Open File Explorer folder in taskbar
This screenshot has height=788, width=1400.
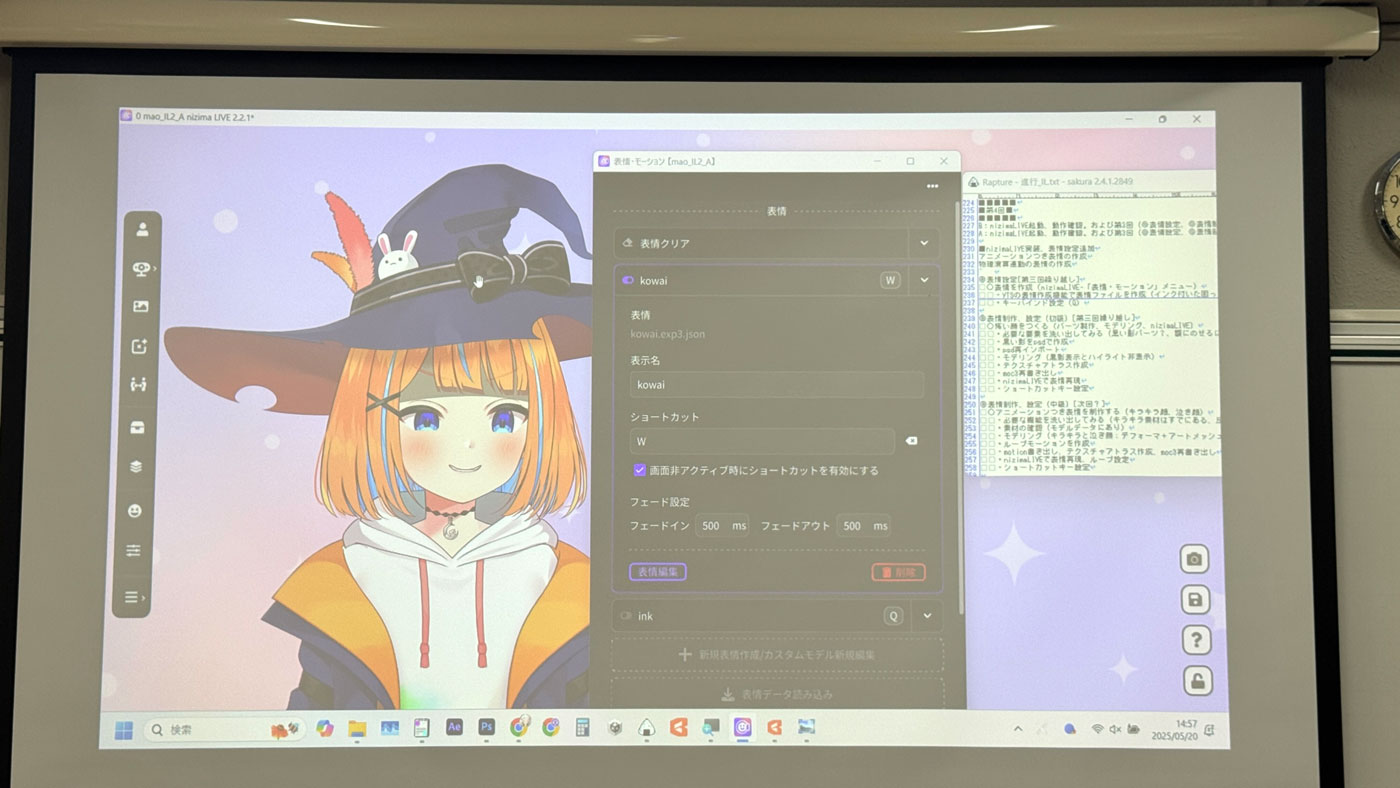pos(357,728)
